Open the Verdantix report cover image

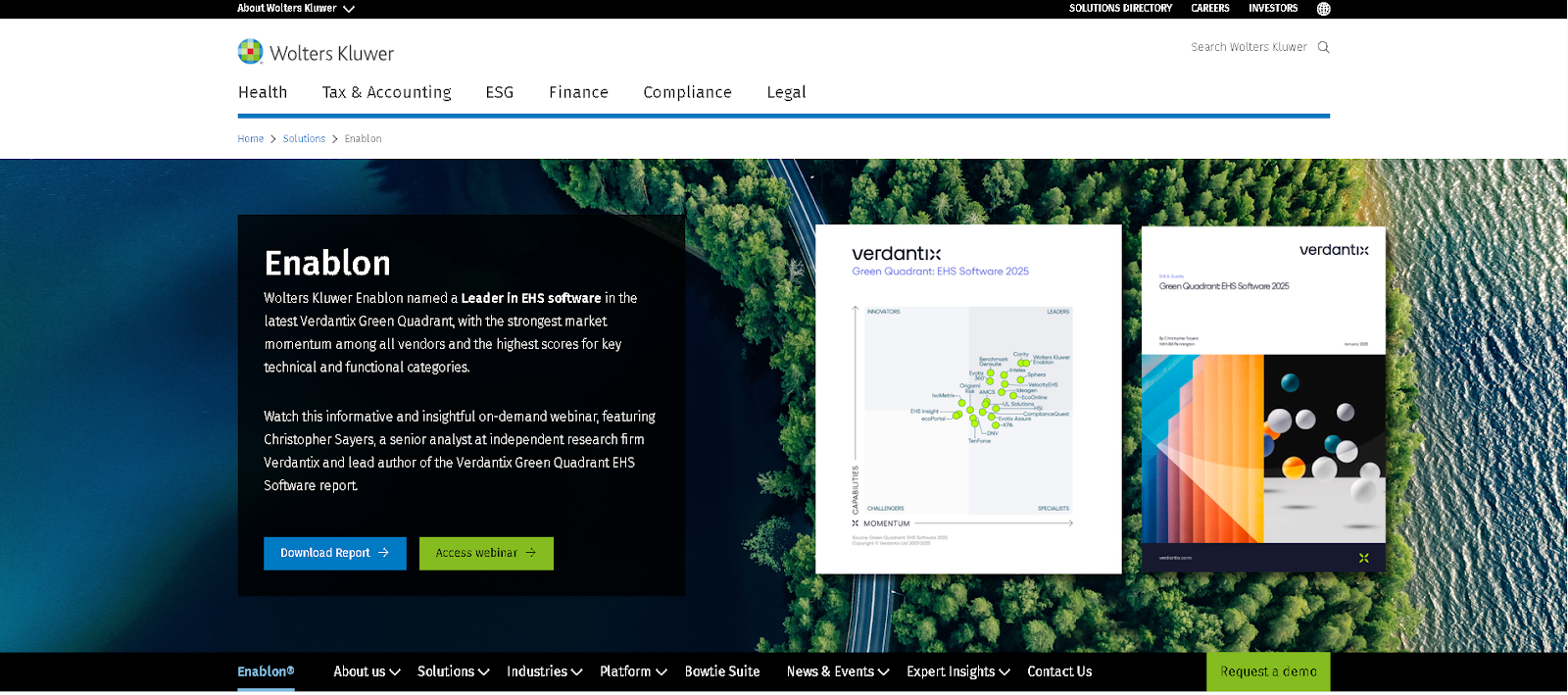click(1263, 399)
